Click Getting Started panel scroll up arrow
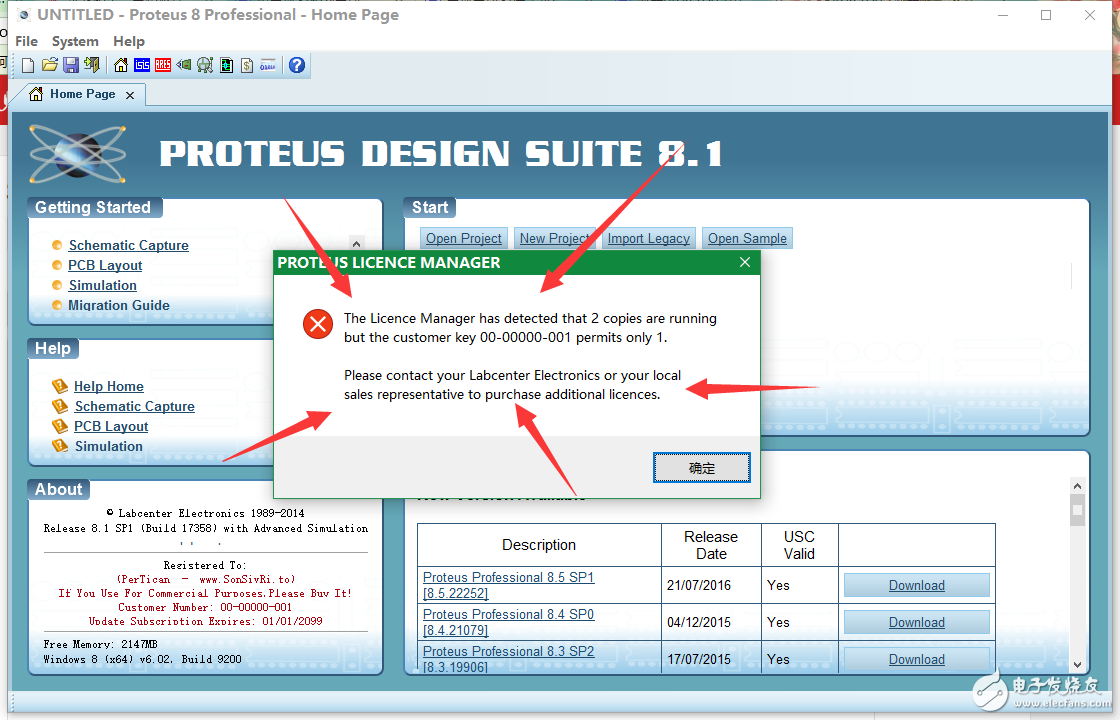Viewport: 1120px width, 720px height. (x=356, y=244)
